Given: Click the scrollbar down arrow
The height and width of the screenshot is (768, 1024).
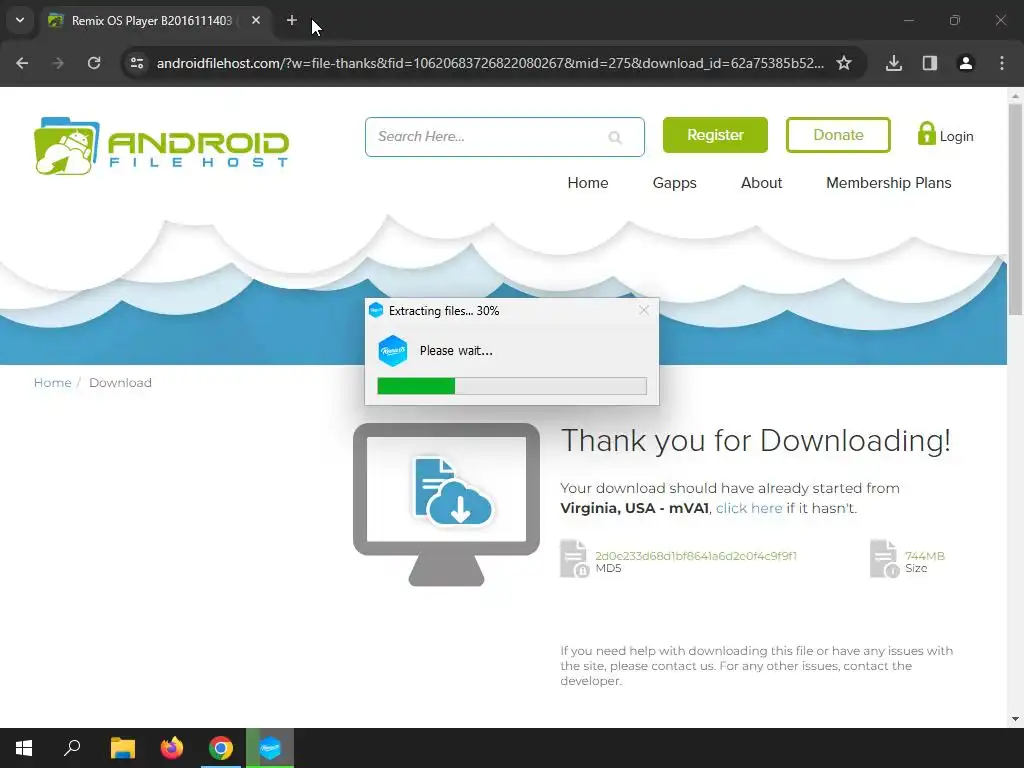Looking at the screenshot, I should pyautogui.click(x=1016, y=719).
